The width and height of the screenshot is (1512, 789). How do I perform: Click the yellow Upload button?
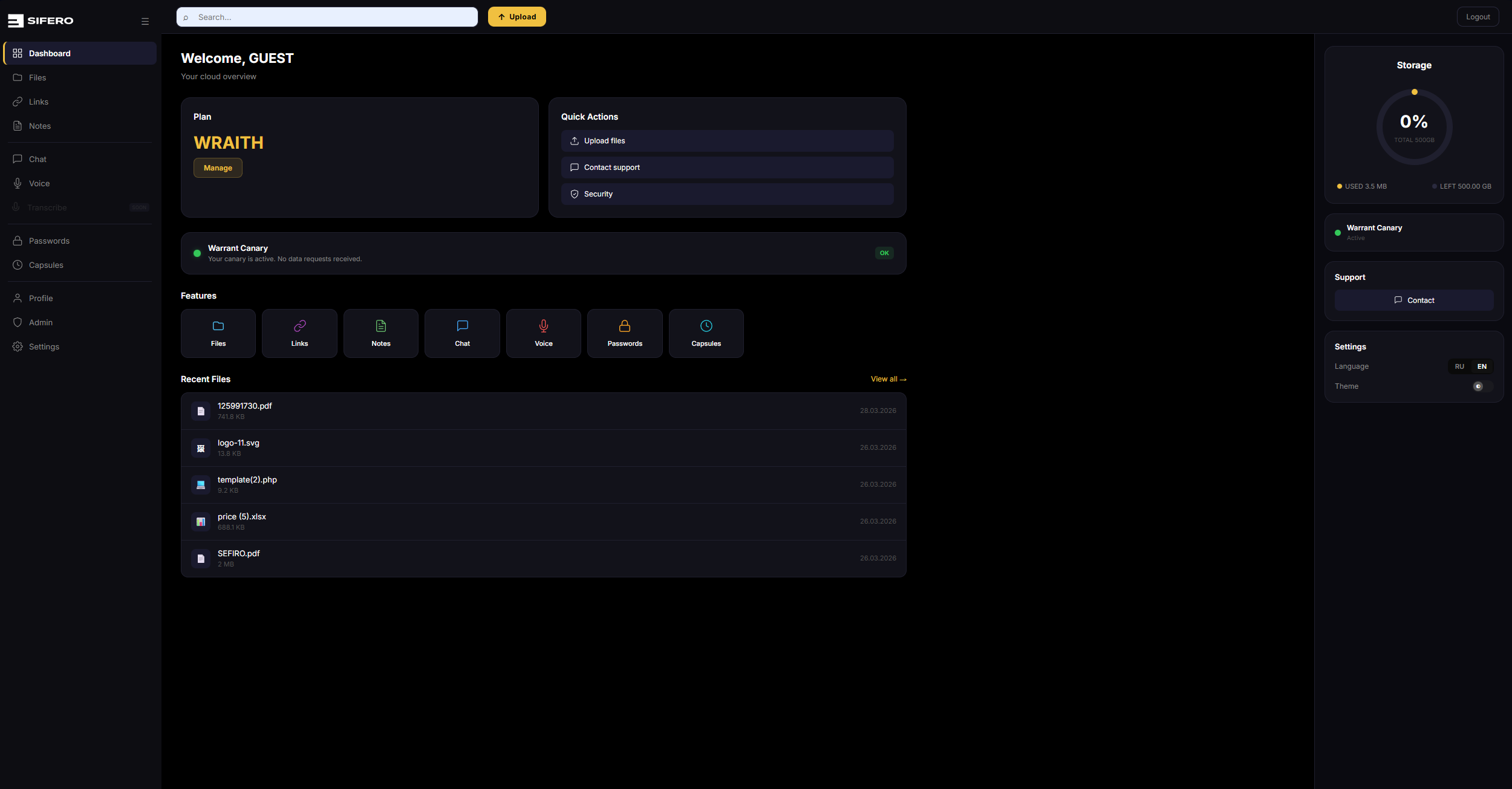click(x=516, y=17)
